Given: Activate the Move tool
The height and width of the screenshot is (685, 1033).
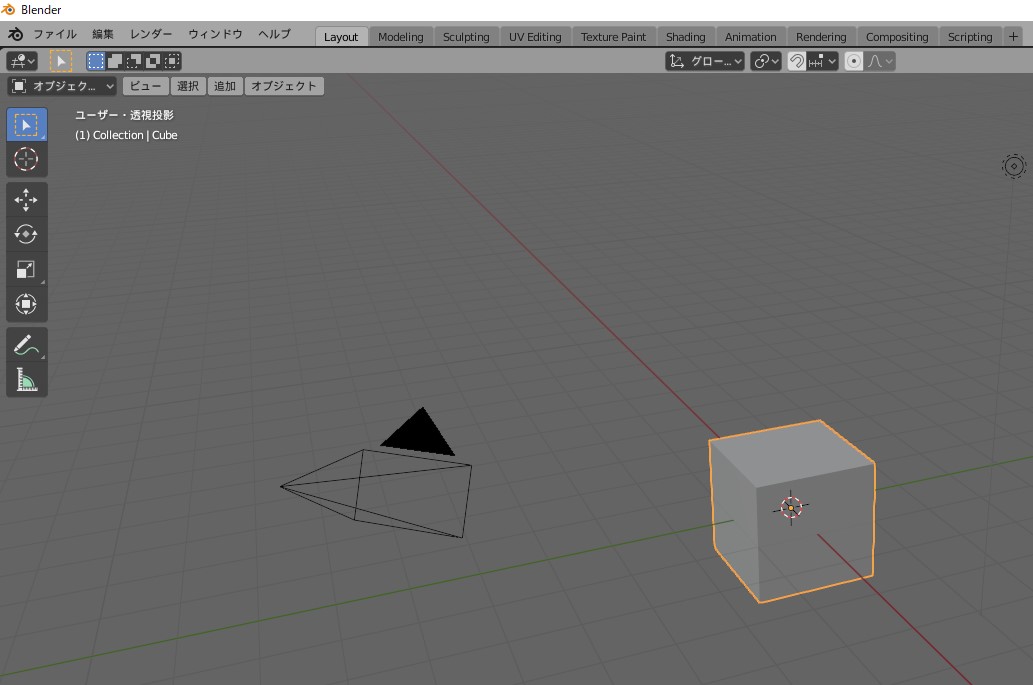Looking at the screenshot, I should [x=26, y=200].
